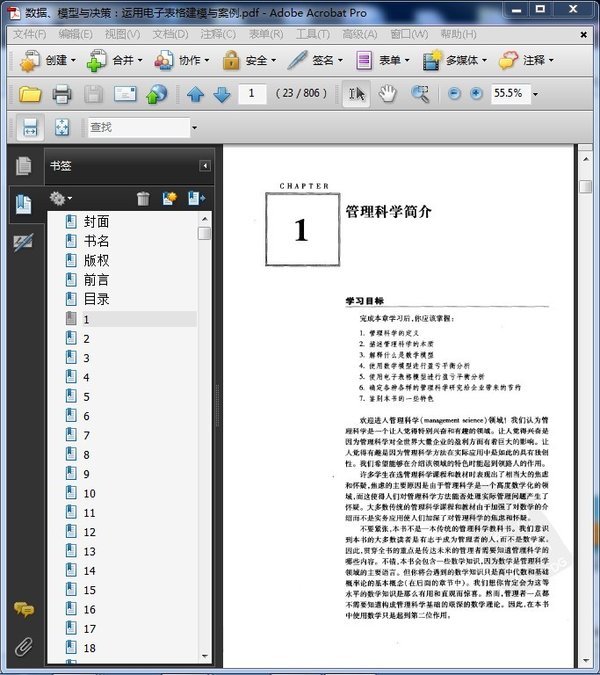
Task: Click the 查找 search field
Action: point(139,127)
